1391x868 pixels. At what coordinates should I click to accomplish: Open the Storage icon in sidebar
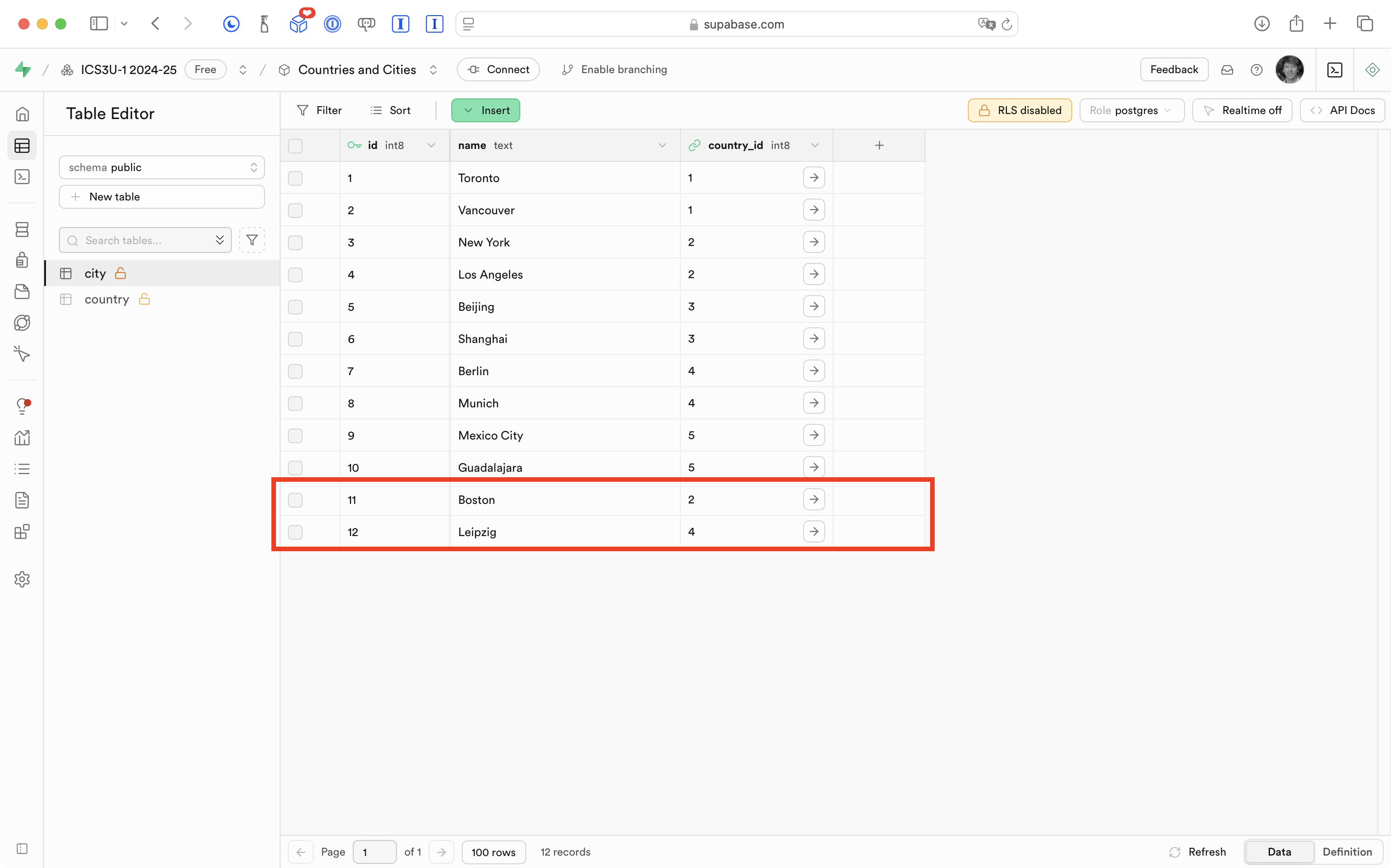(22, 291)
